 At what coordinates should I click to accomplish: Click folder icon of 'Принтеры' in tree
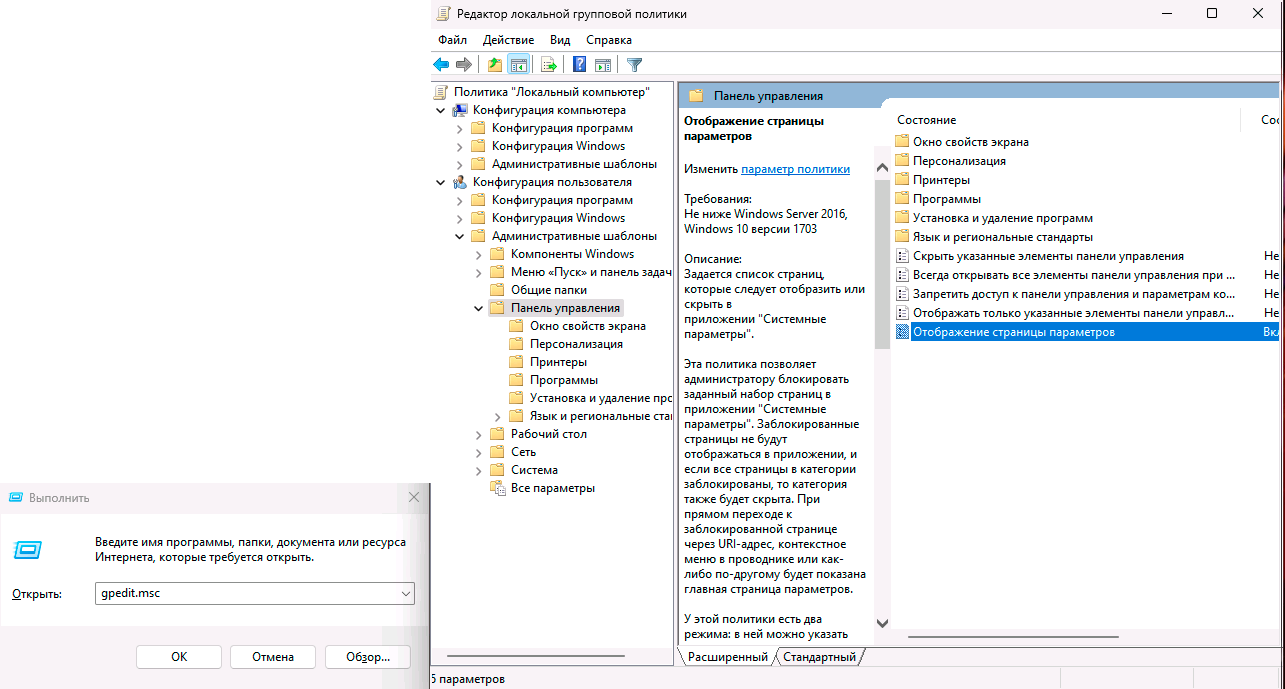[516, 362]
